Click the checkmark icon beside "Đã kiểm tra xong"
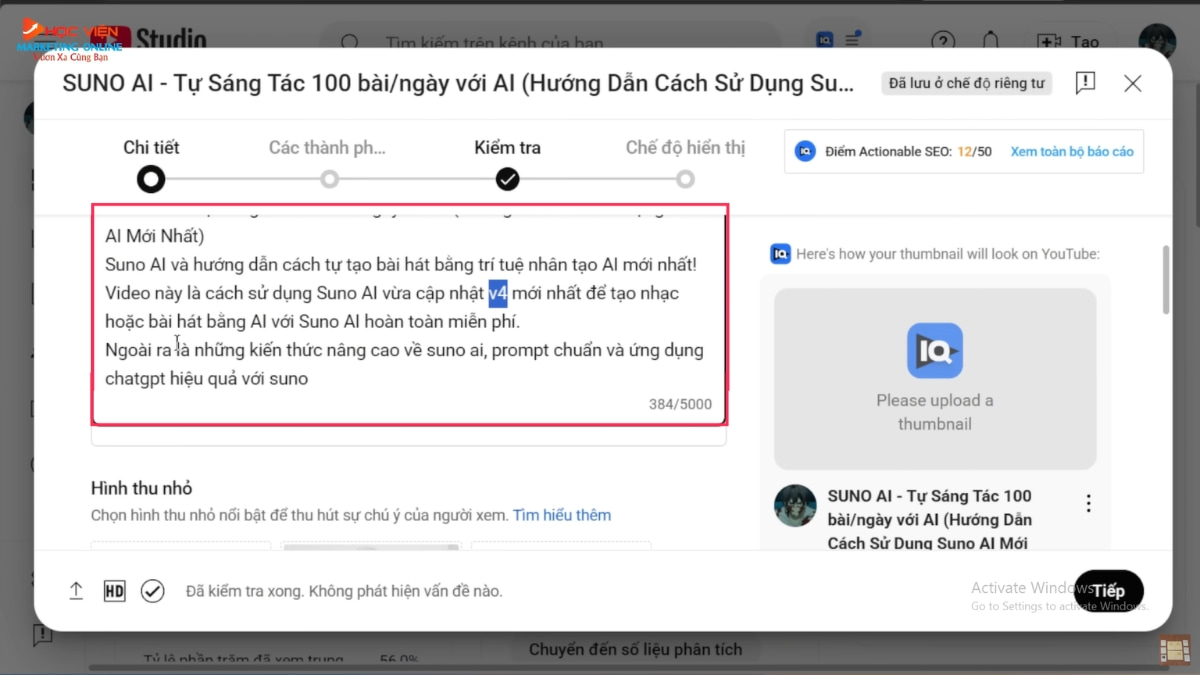The width and height of the screenshot is (1200, 675). point(152,591)
